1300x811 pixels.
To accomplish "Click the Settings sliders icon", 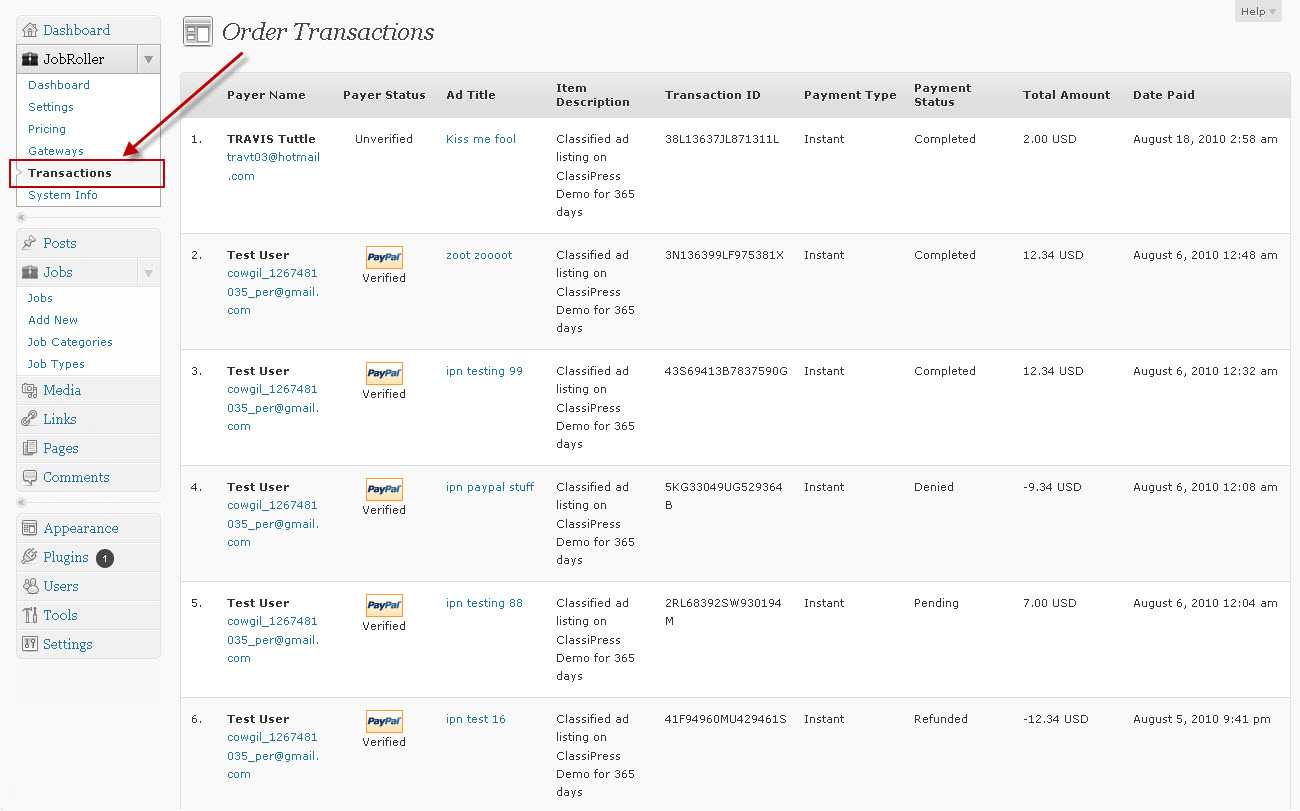I will click(x=30, y=644).
